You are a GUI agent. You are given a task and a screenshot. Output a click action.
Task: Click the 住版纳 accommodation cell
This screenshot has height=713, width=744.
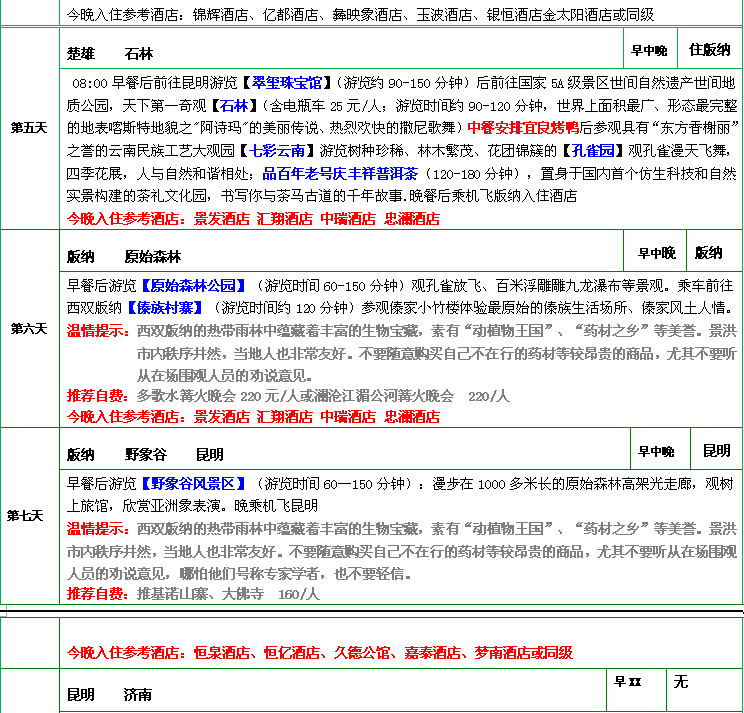pos(709,49)
